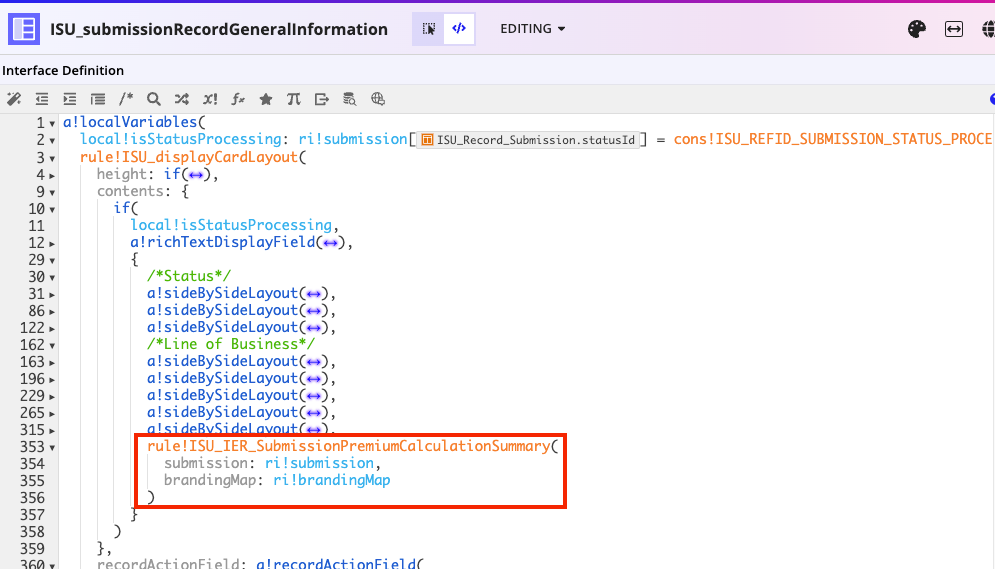Expand the sideBySideLayout at line 31

pos(52,295)
